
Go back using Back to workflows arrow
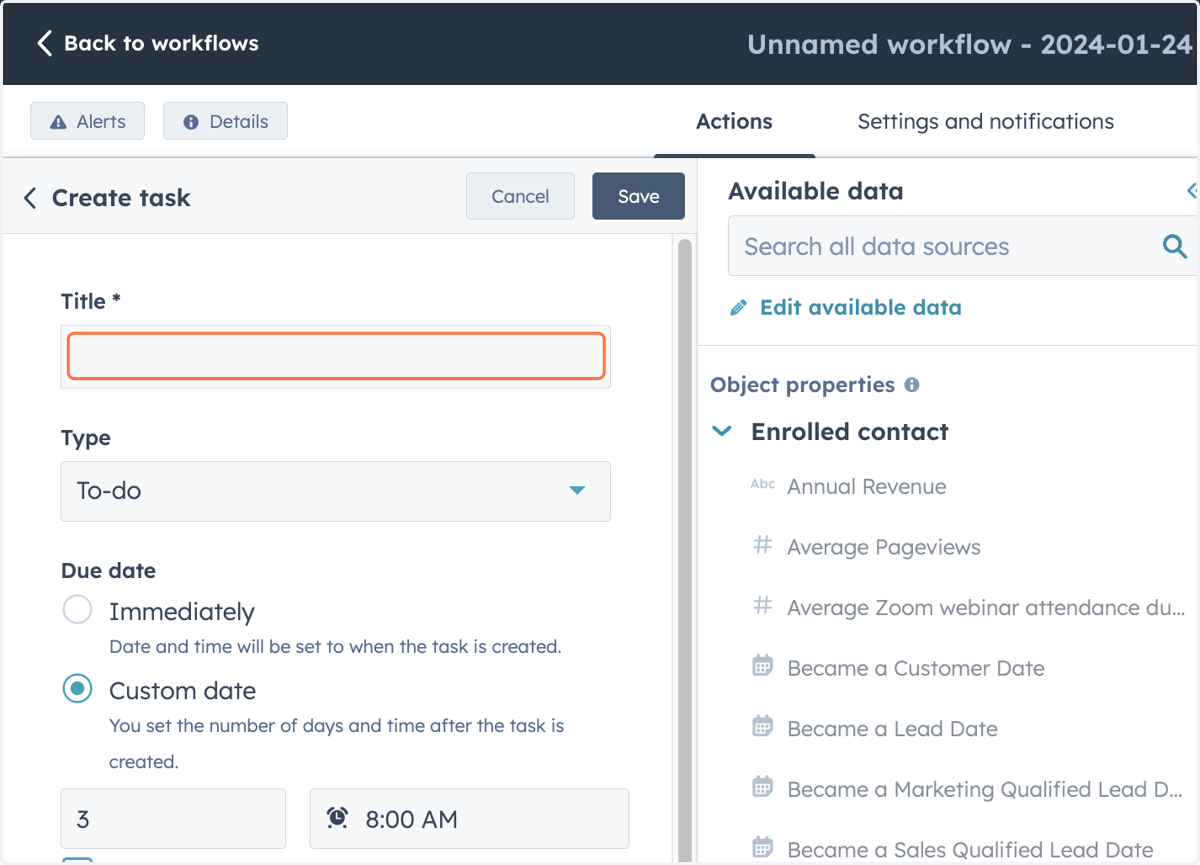point(44,43)
